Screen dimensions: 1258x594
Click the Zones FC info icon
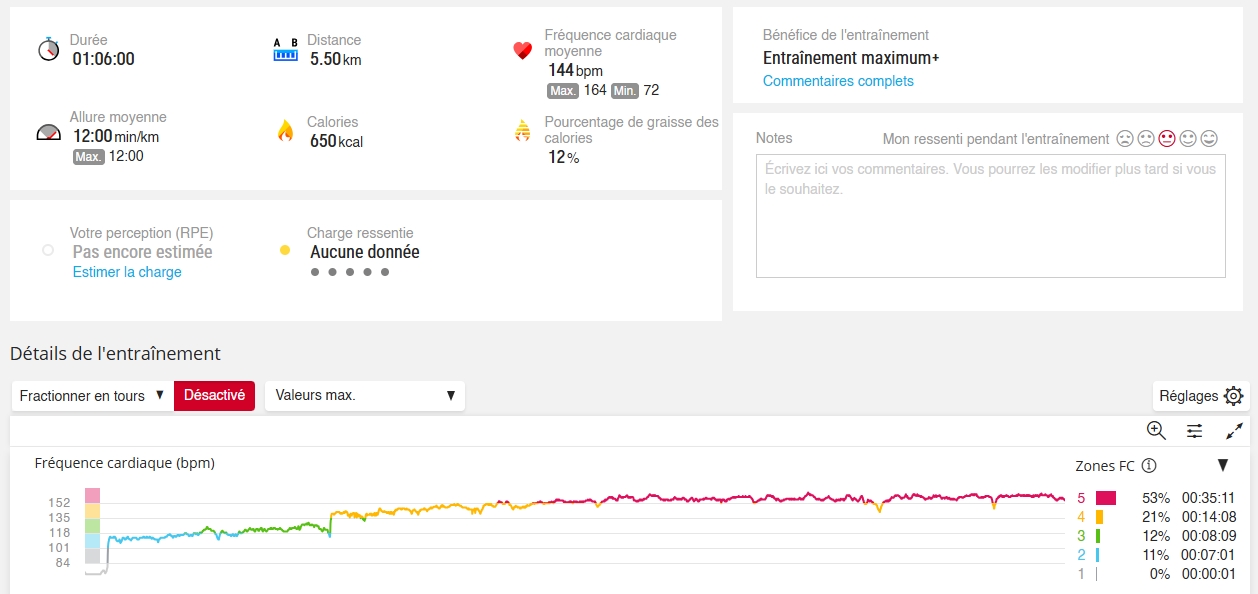click(x=1149, y=465)
